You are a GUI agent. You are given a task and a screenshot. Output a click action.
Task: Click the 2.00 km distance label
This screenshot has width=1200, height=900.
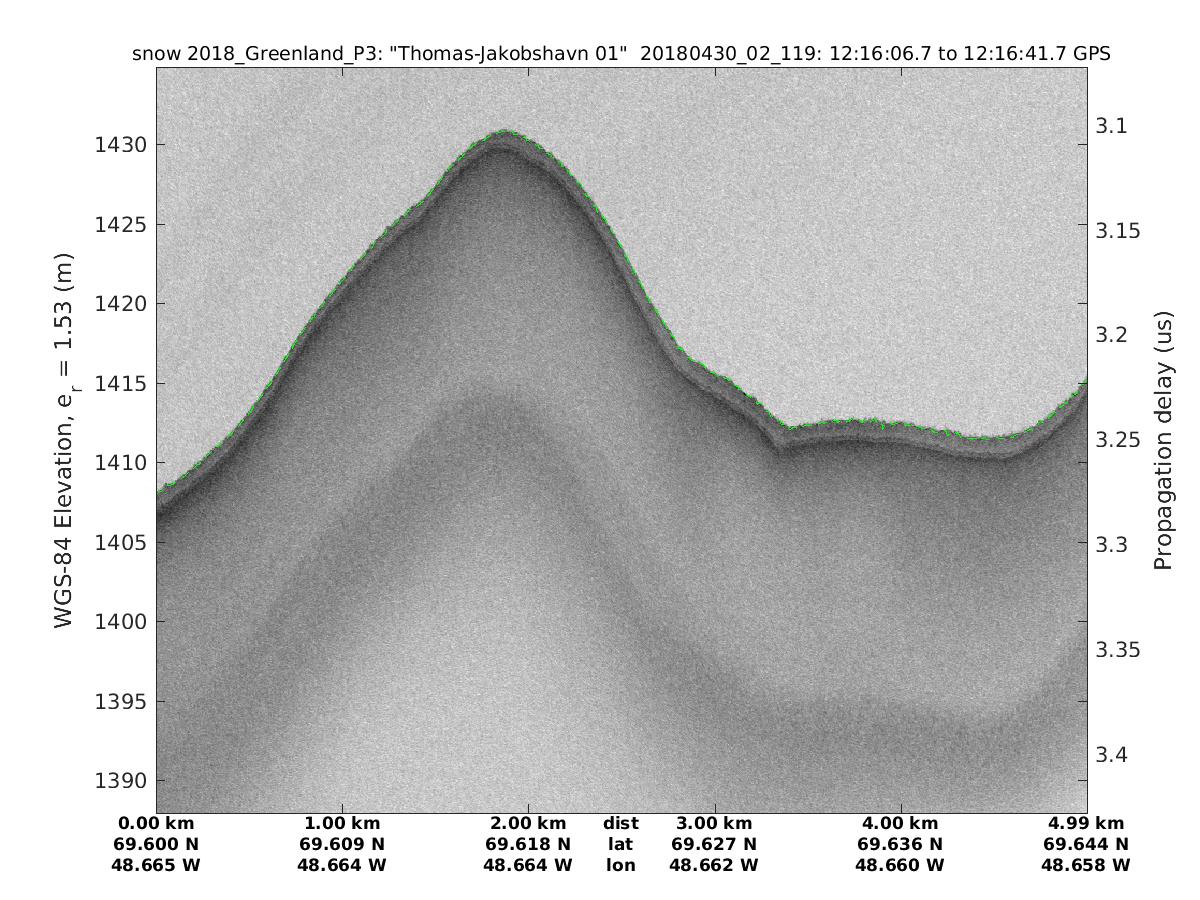[x=528, y=824]
